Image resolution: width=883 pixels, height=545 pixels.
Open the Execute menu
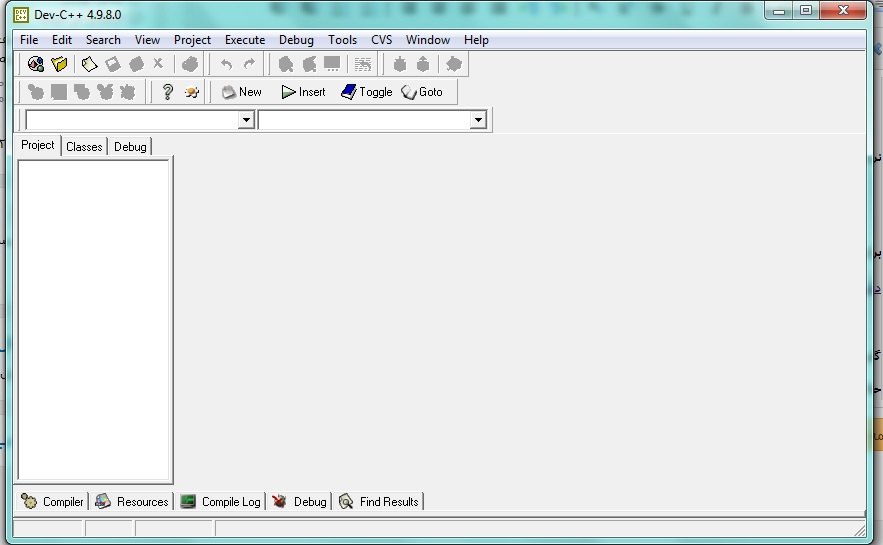point(245,40)
